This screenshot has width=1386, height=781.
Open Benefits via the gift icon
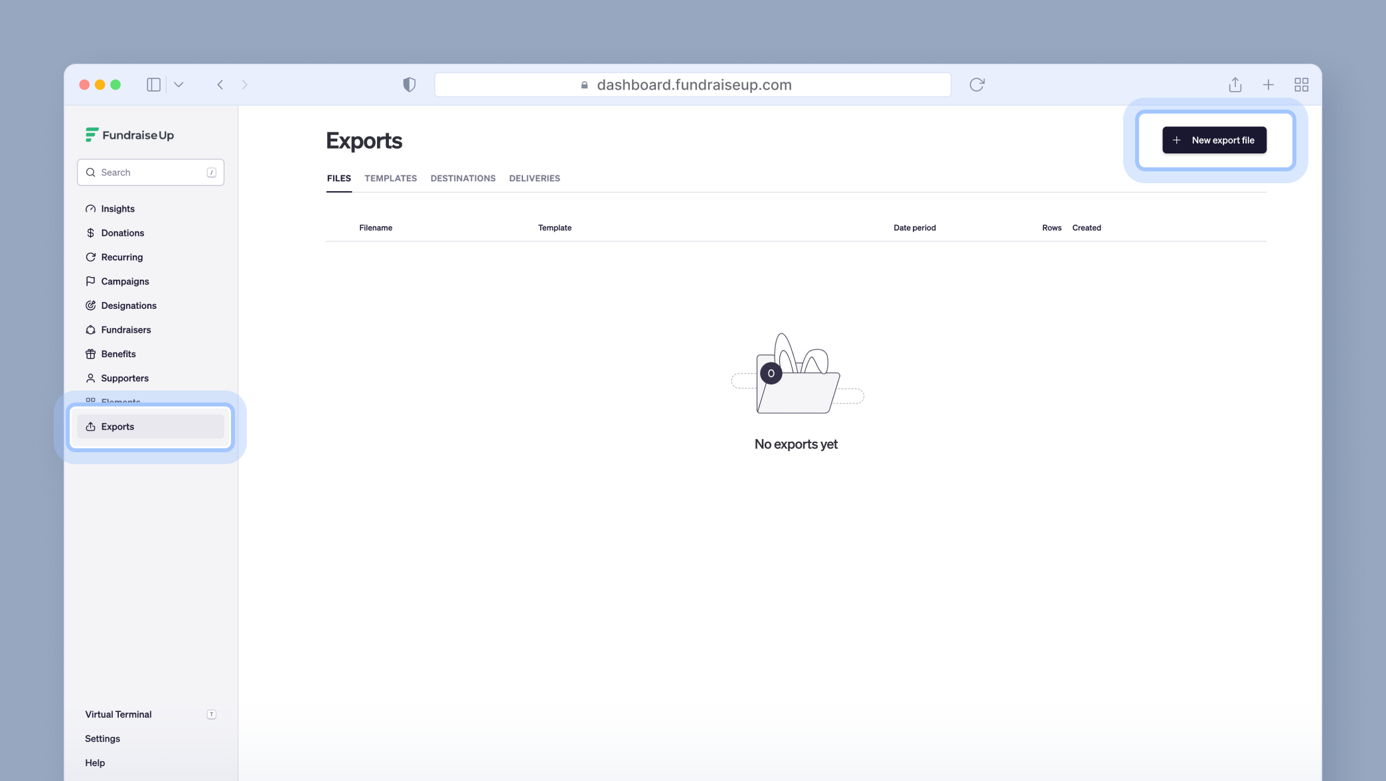click(91, 353)
